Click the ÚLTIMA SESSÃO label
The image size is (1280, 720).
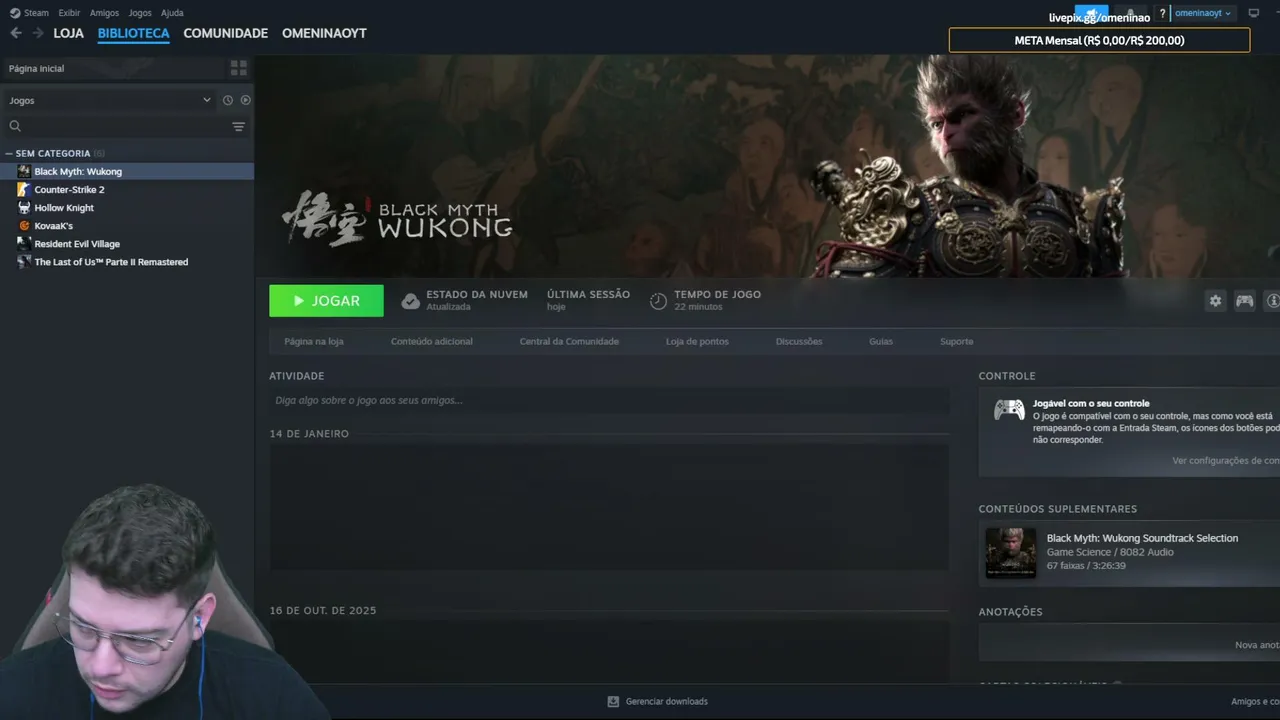tap(588, 294)
